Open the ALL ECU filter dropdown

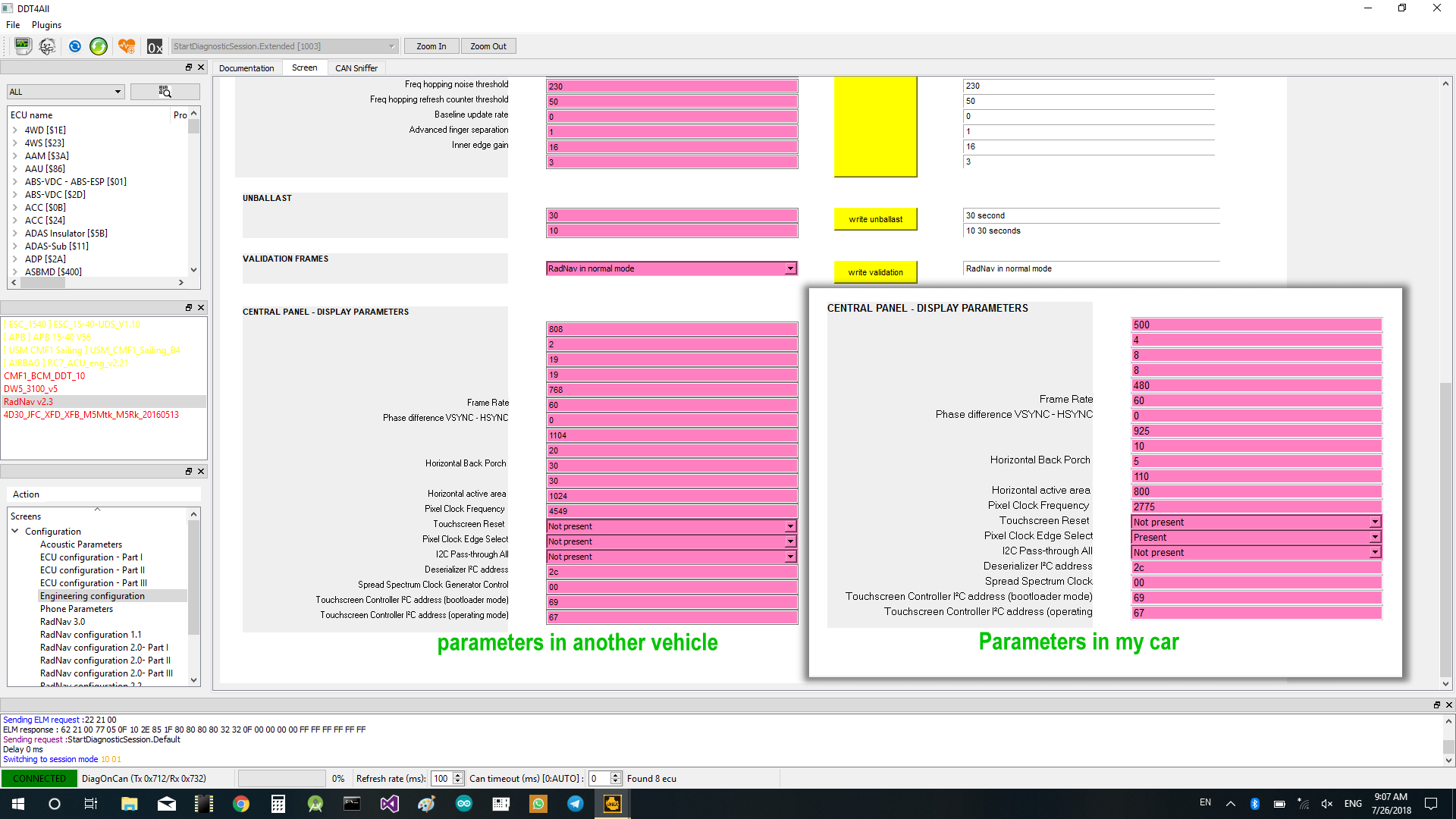pos(65,92)
